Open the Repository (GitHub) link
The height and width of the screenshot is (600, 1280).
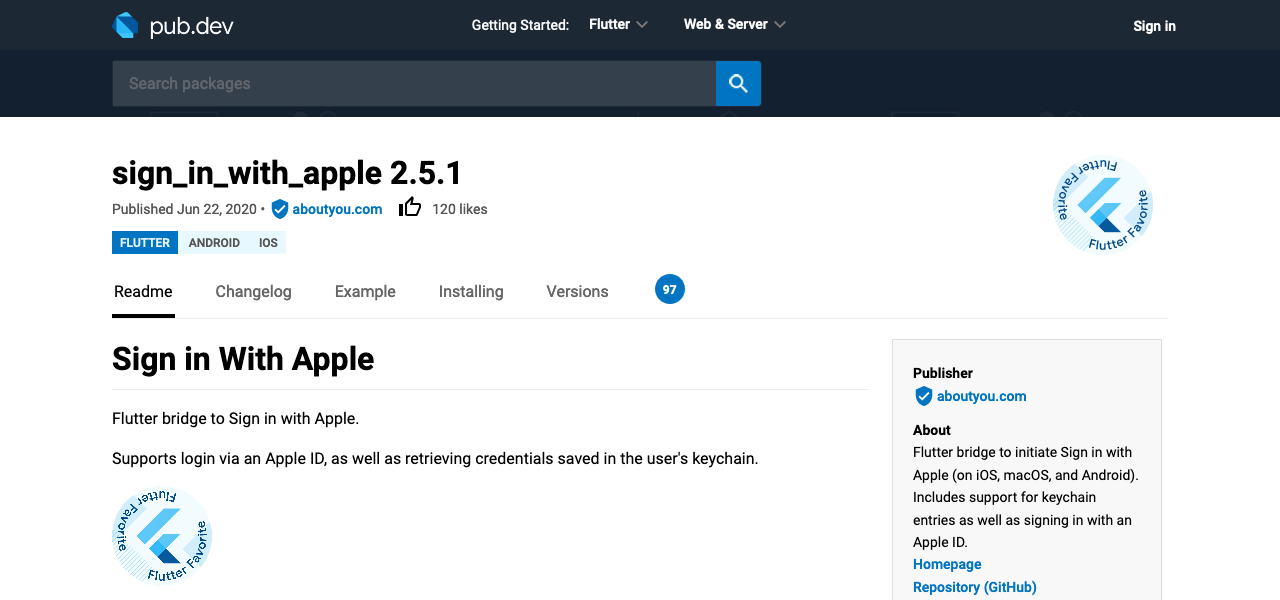974,587
